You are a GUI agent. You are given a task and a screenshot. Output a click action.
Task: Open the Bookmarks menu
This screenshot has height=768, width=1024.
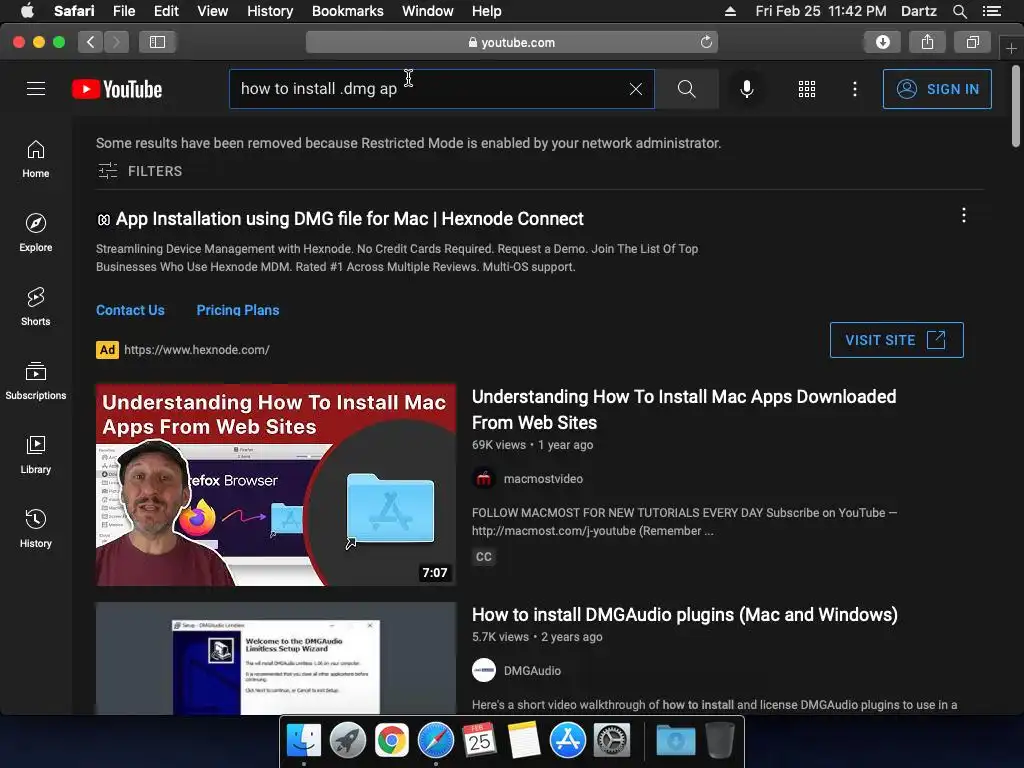click(347, 11)
